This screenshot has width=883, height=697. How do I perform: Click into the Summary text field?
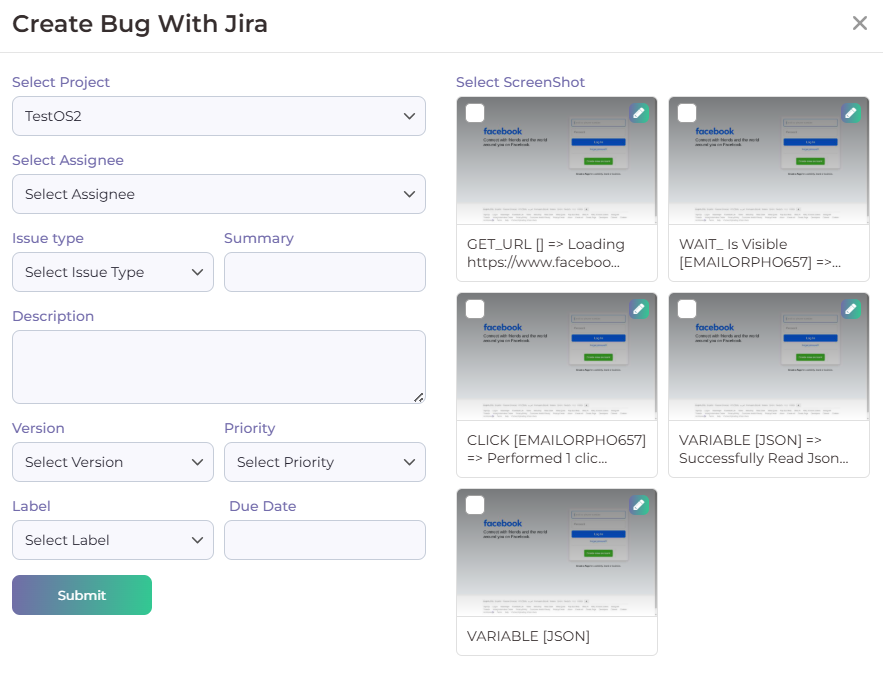click(x=324, y=272)
